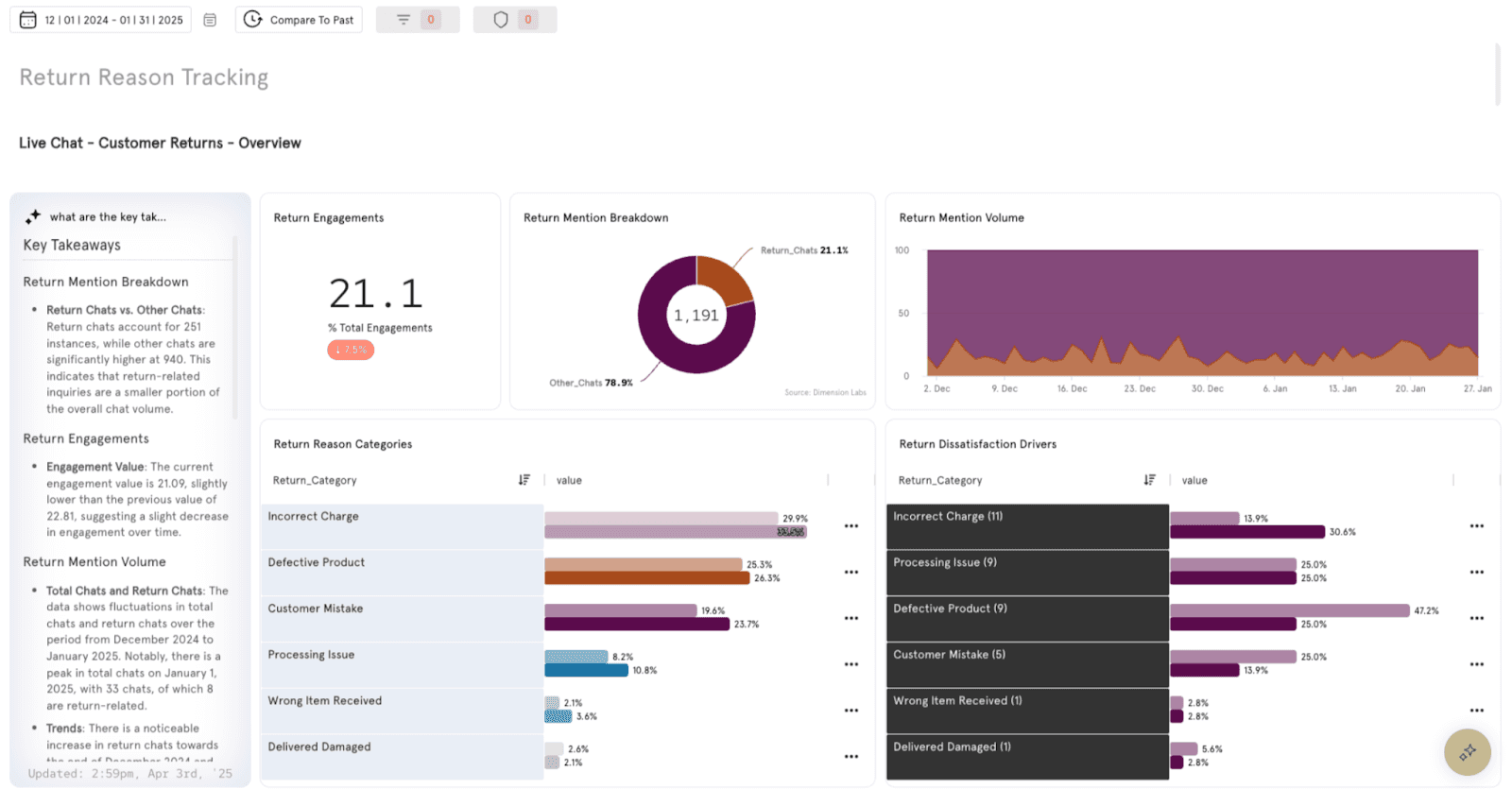1512x789 pixels.
Task: Sort Return Reason Categories by Return_Category
Action: pyautogui.click(x=524, y=480)
